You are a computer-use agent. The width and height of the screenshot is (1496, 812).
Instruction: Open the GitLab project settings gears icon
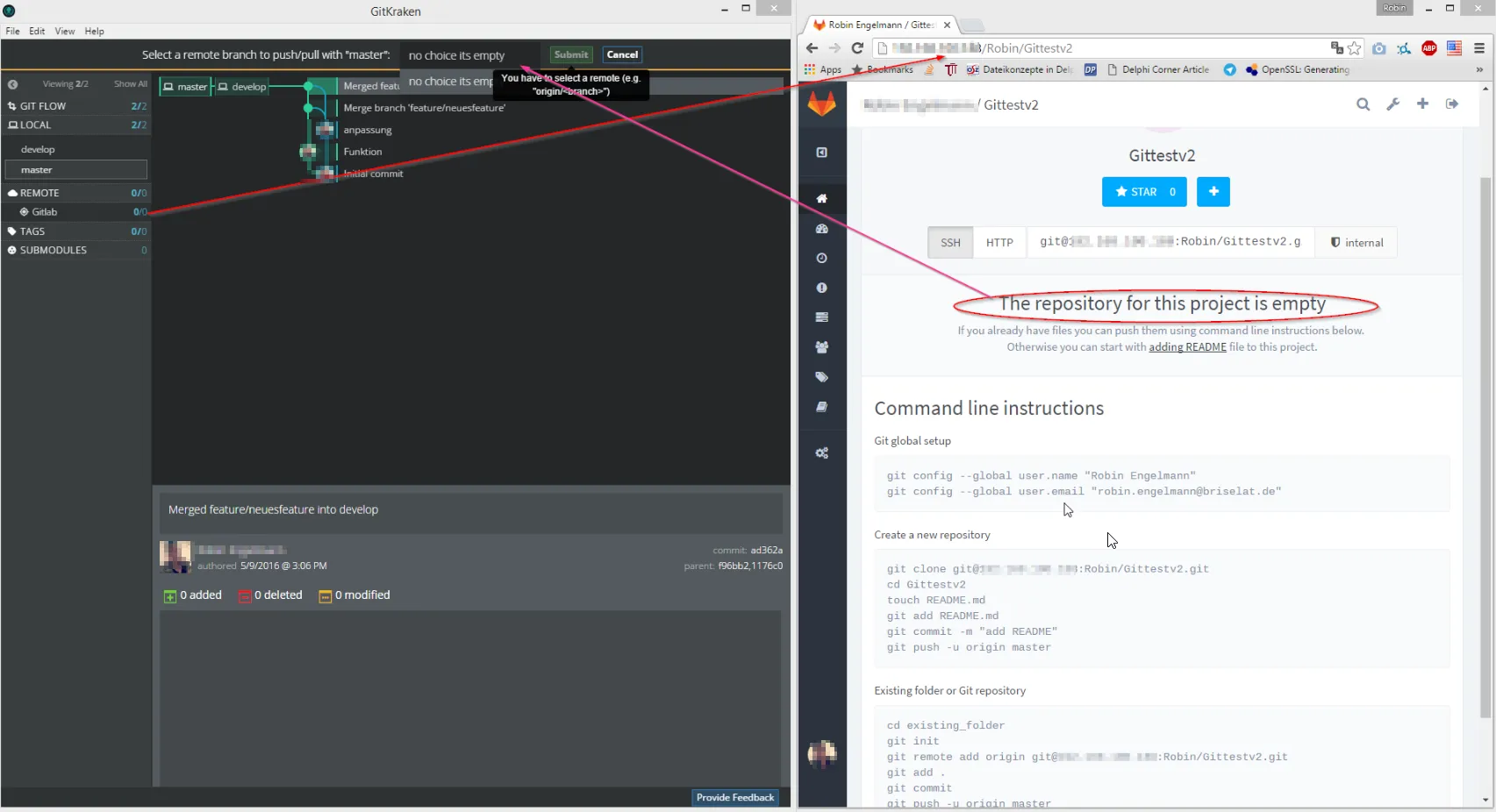(x=822, y=453)
